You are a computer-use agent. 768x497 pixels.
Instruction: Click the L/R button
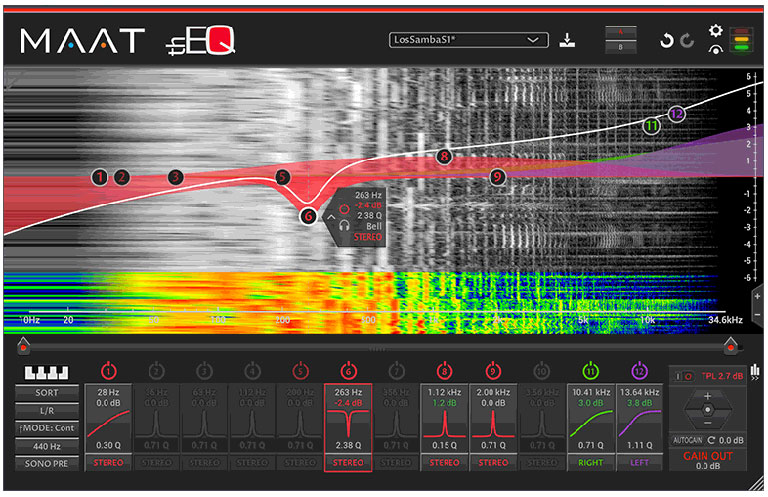47,411
